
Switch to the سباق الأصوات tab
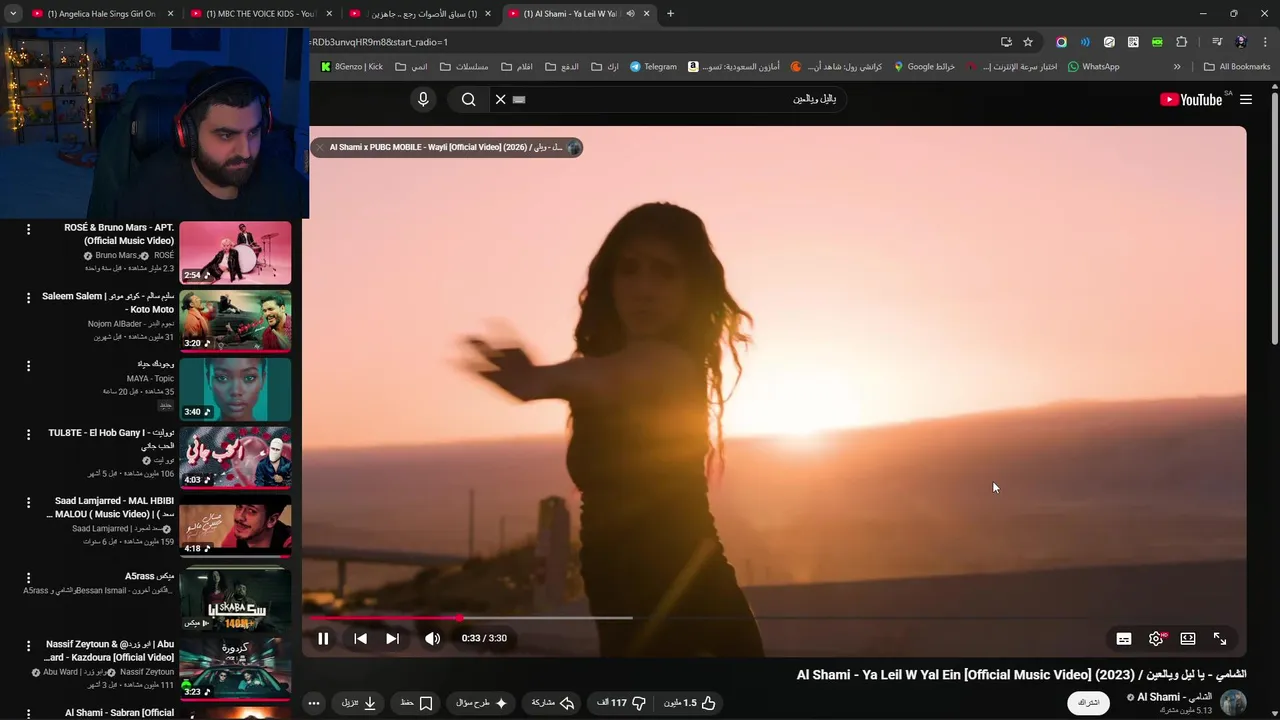[x=420, y=14]
